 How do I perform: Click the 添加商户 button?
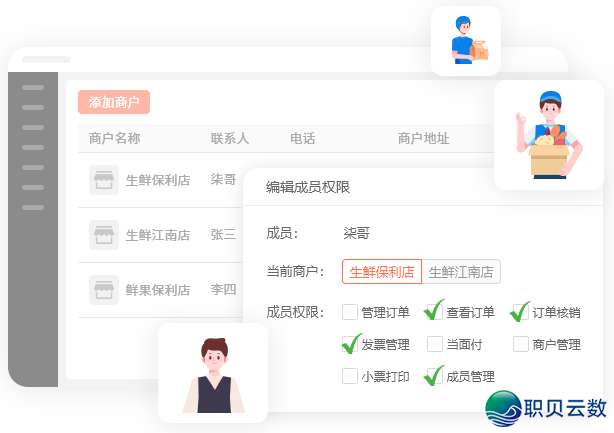tap(114, 102)
